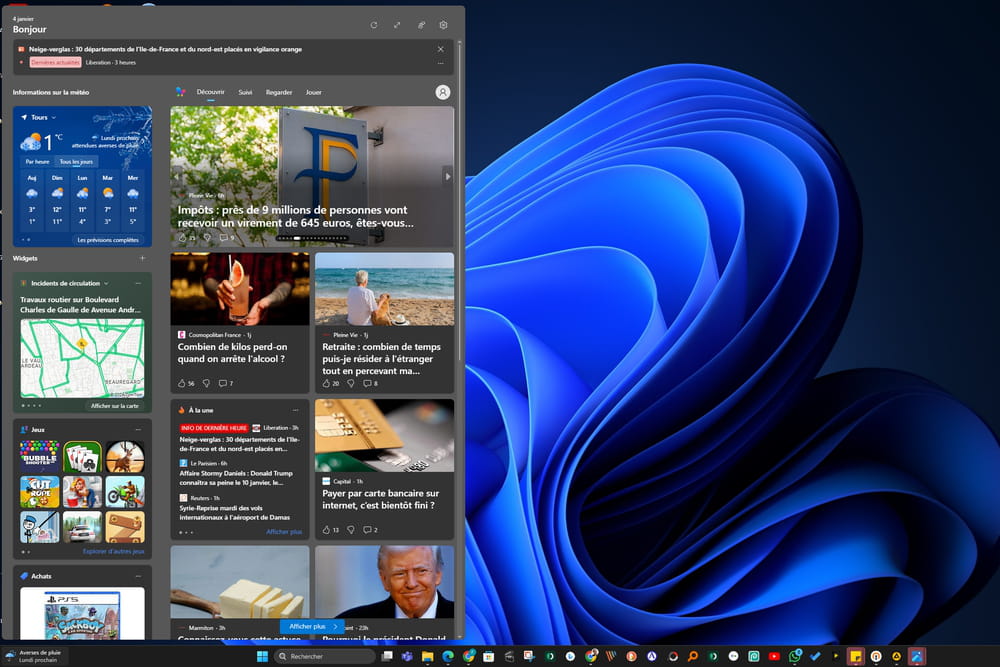
Task: Open widgets settings gear
Action: pyautogui.click(x=443, y=25)
